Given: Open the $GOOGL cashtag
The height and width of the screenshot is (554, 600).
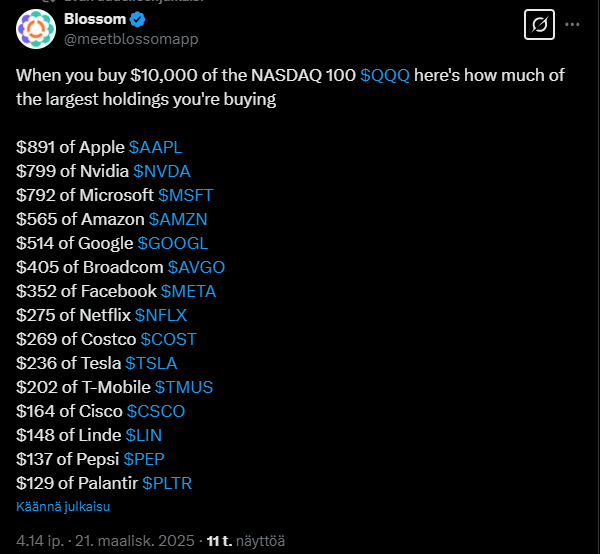Looking at the screenshot, I should [173, 243].
